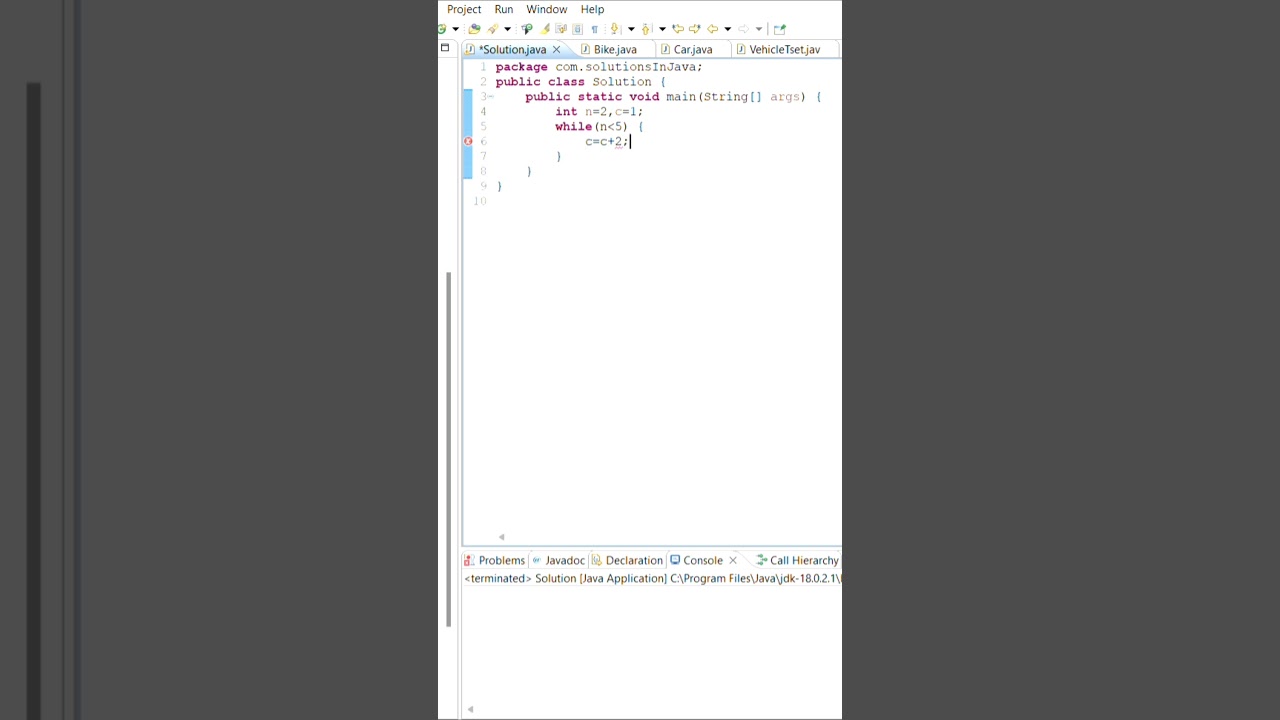Click the vertical scrollbar left of the console

click(448, 450)
